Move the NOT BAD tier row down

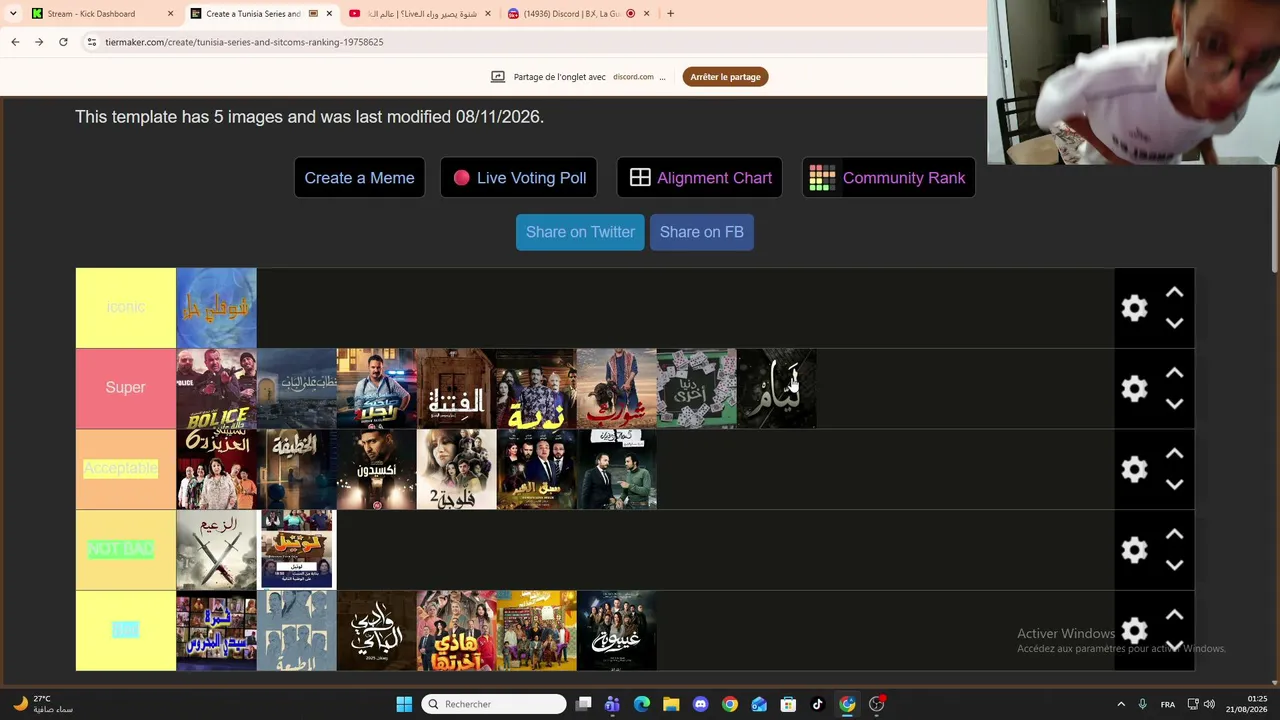pos(1175,565)
